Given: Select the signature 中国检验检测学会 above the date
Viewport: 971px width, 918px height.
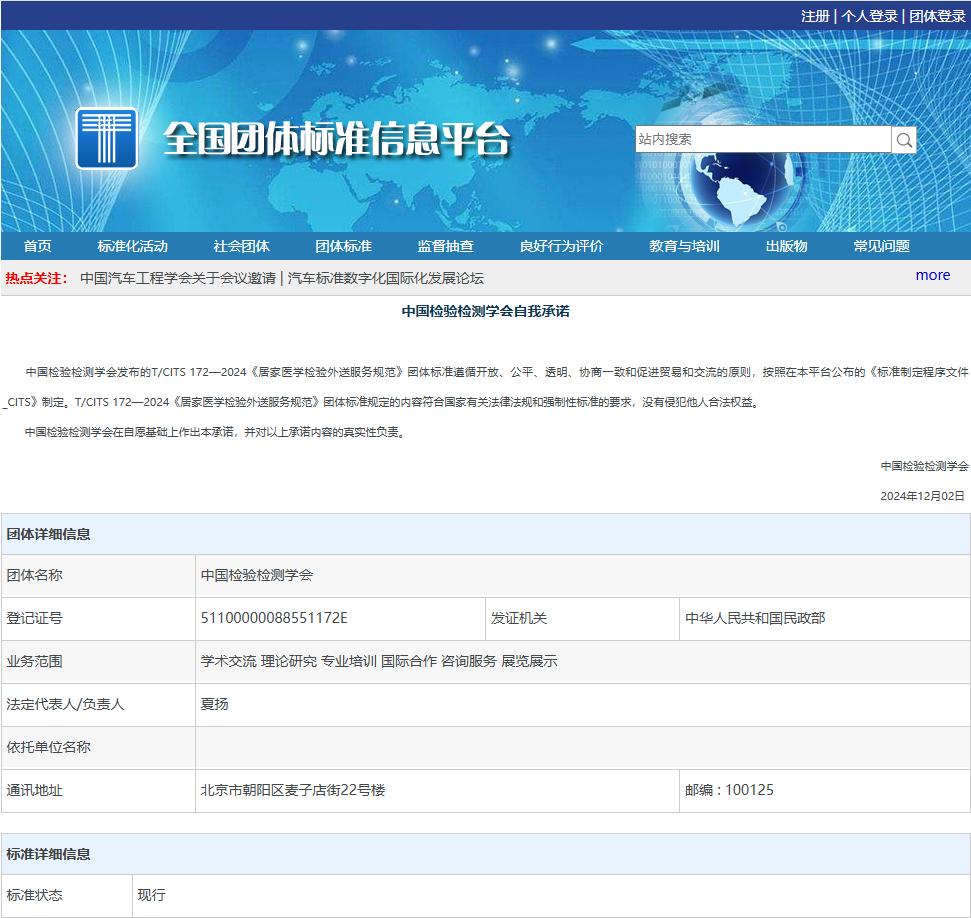Looking at the screenshot, I should pyautogui.click(x=925, y=466).
